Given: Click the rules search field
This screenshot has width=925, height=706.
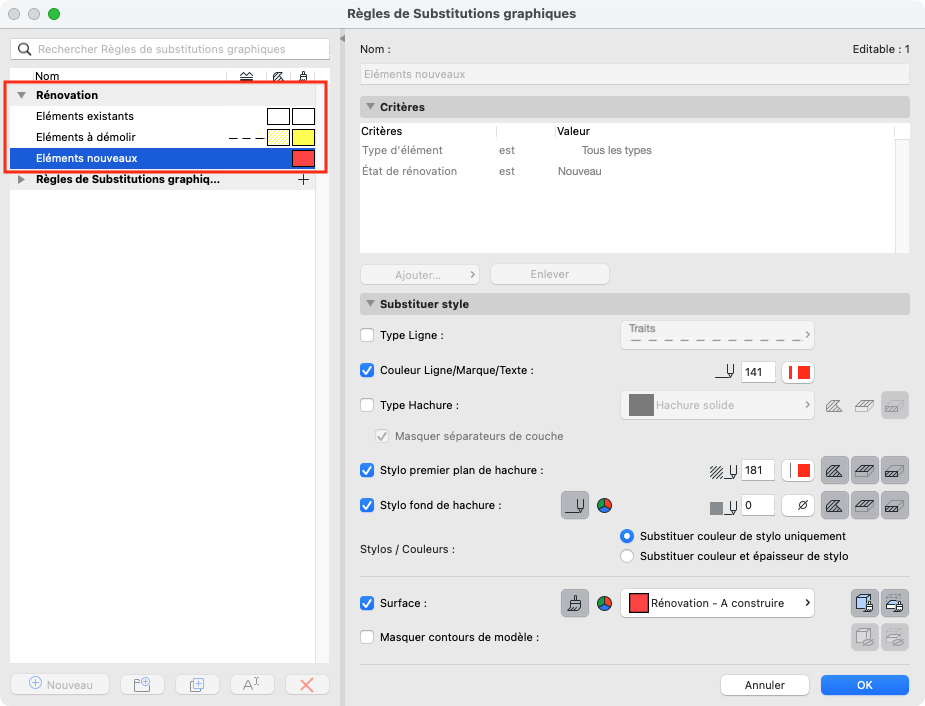Looking at the screenshot, I should tap(170, 49).
